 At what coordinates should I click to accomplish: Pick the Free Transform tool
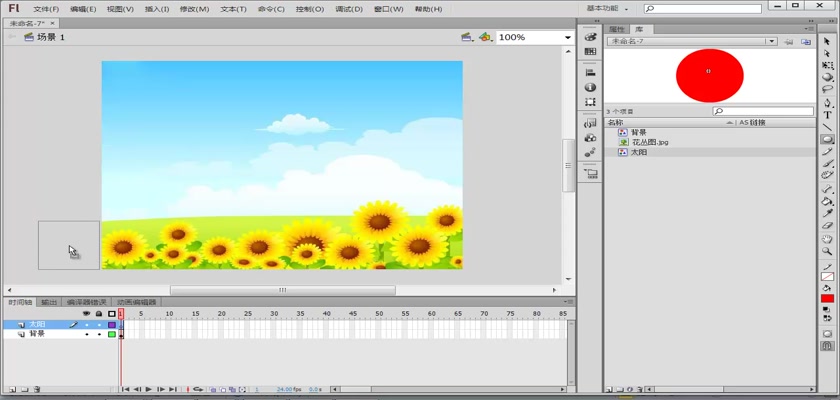tap(828, 65)
